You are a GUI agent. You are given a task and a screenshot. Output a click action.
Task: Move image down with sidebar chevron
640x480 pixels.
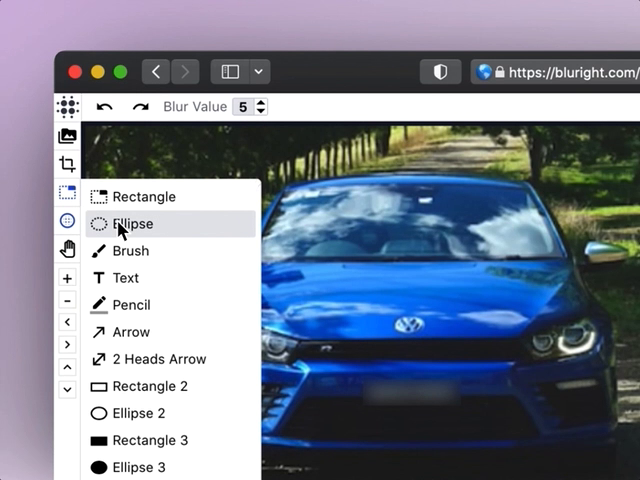pos(67,389)
